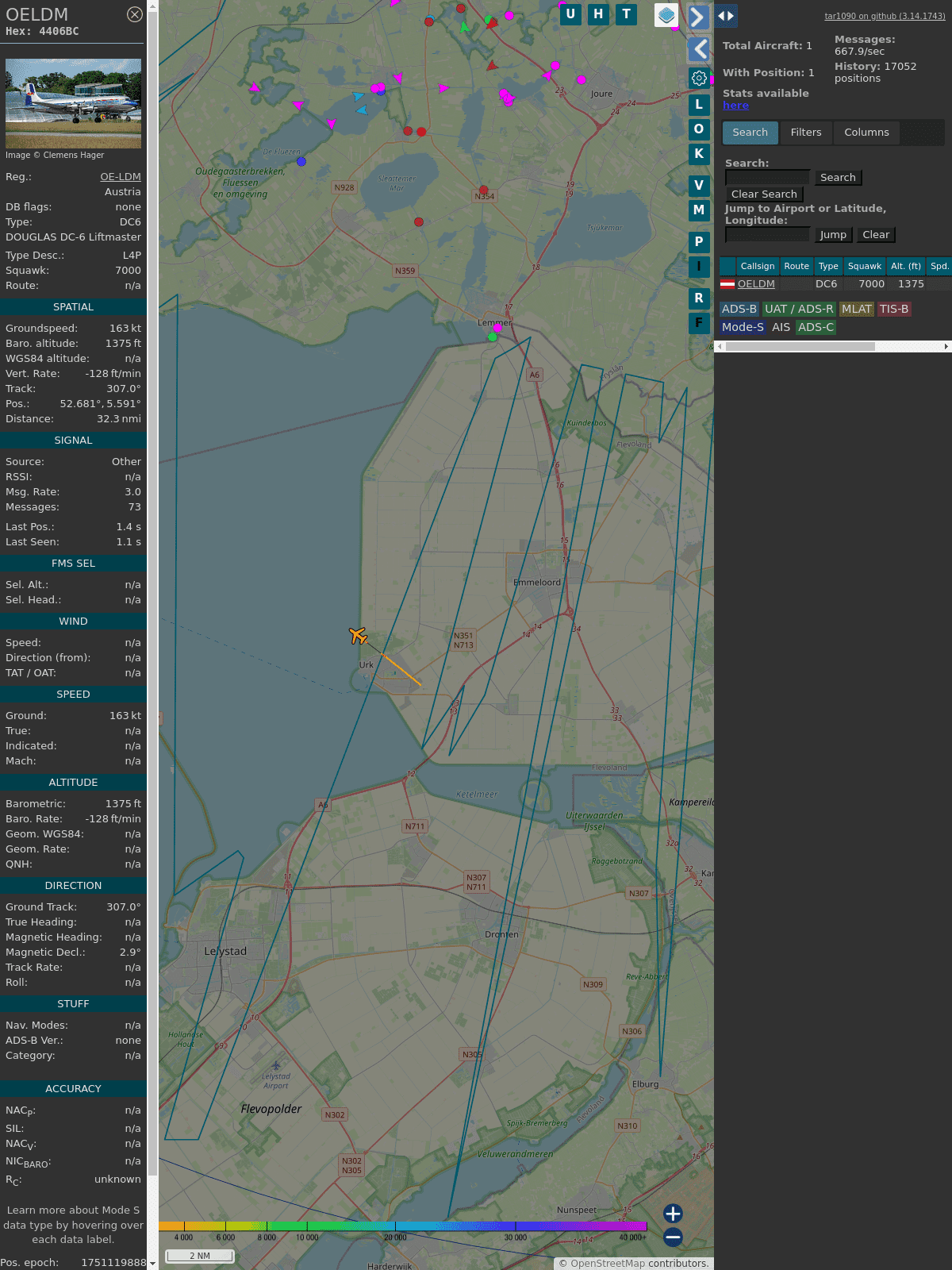Image resolution: width=952 pixels, height=1270 pixels.
Task: Select the OELDM callsign row link
Action: click(x=756, y=284)
